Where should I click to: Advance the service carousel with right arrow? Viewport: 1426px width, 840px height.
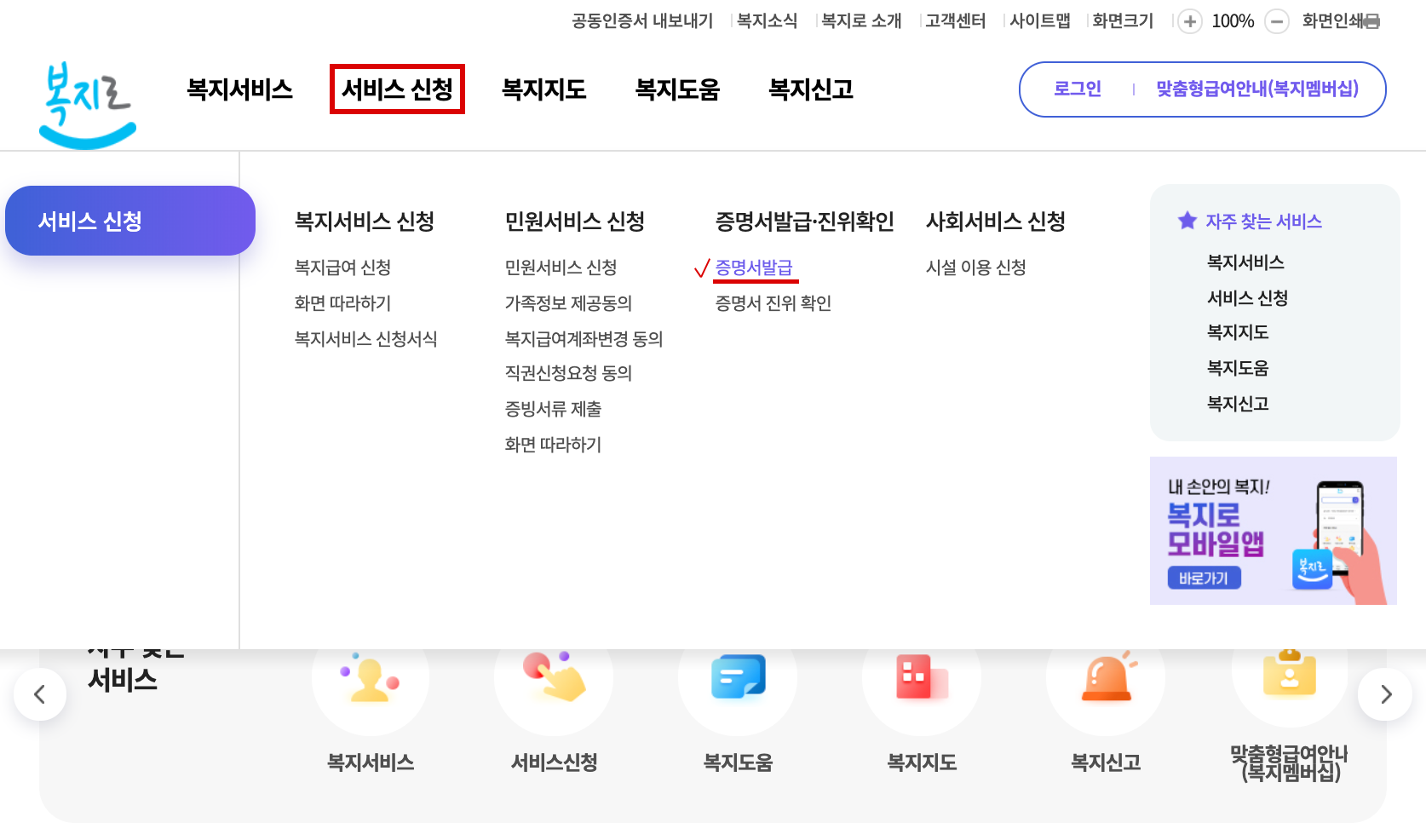point(1385,694)
